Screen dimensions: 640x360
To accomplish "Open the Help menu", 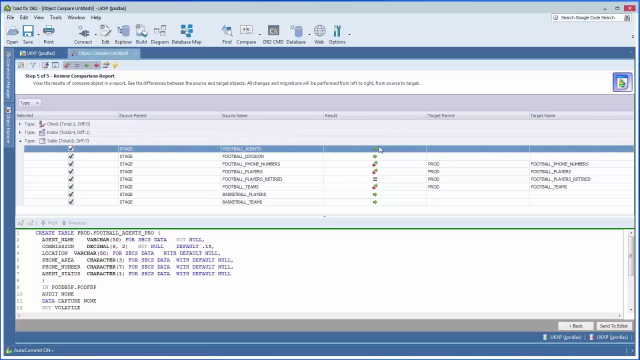I will pyautogui.click(x=96, y=18).
